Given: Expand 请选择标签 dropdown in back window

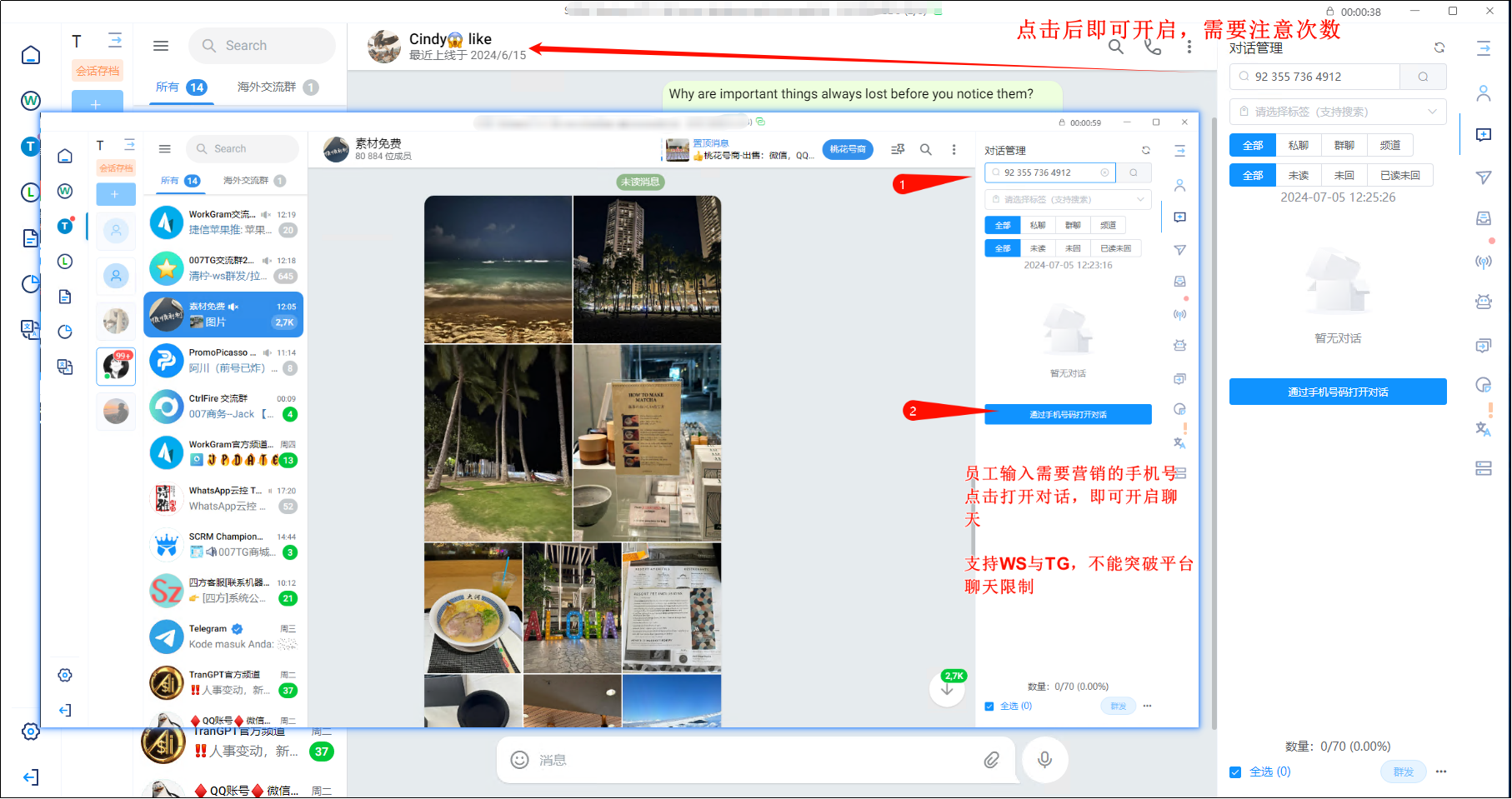Looking at the screenshot, I should 1338,112.
